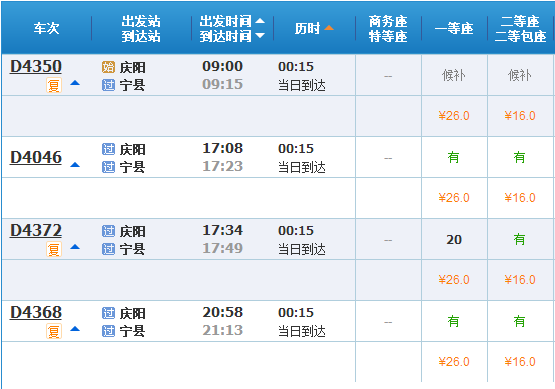Click the 复 badge under train D4368
Screen dimensions: 555x389
[x=54, y=331]
